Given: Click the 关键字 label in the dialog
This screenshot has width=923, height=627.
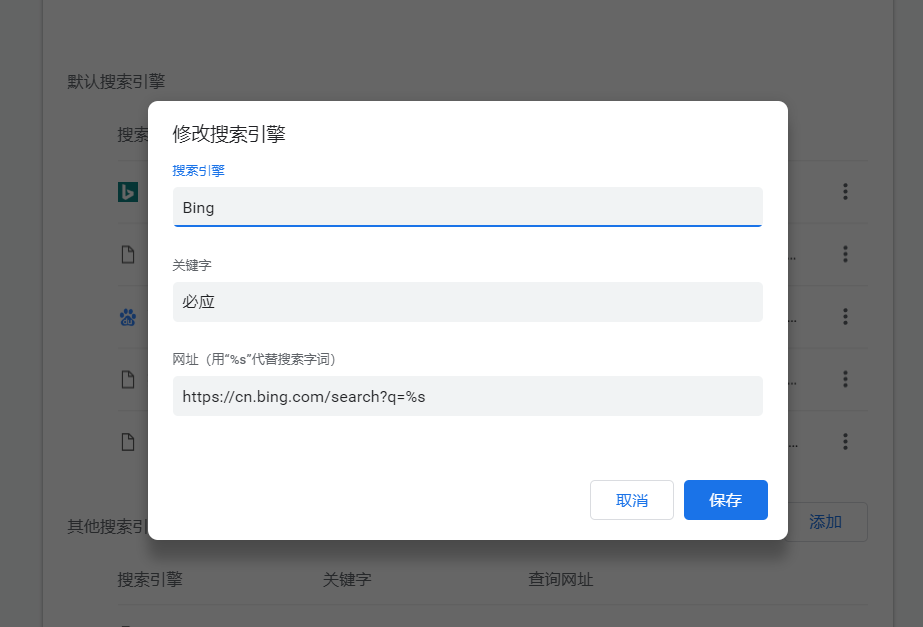Looking at the screenshot, I should [x=192, y=266].
